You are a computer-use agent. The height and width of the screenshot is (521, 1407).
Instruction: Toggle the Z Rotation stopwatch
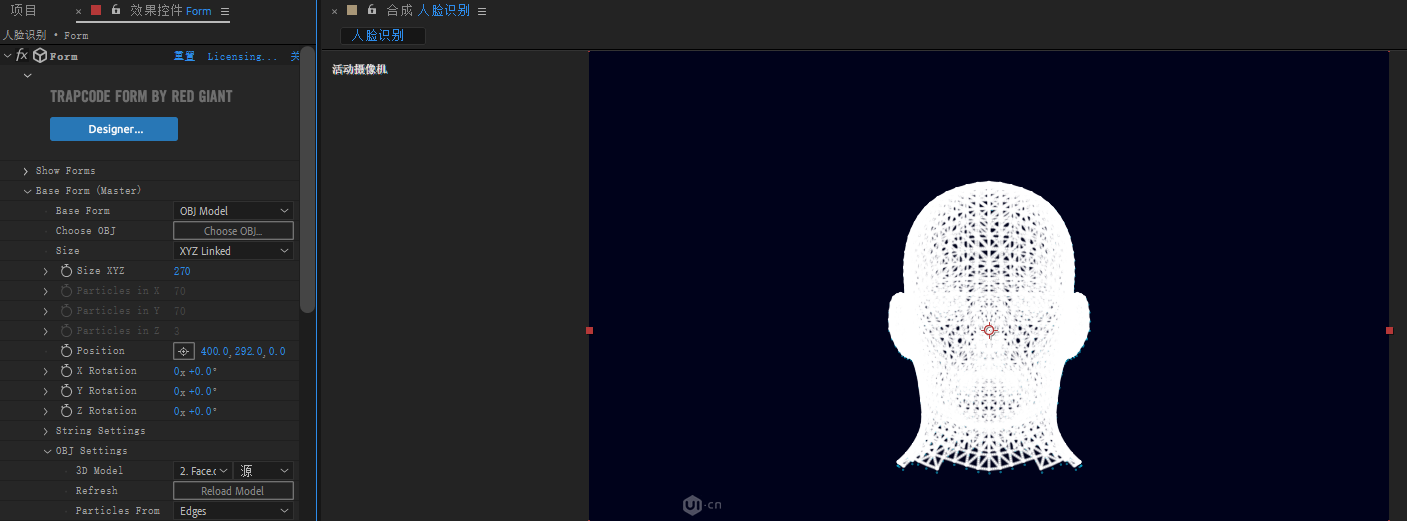(67, 411)
